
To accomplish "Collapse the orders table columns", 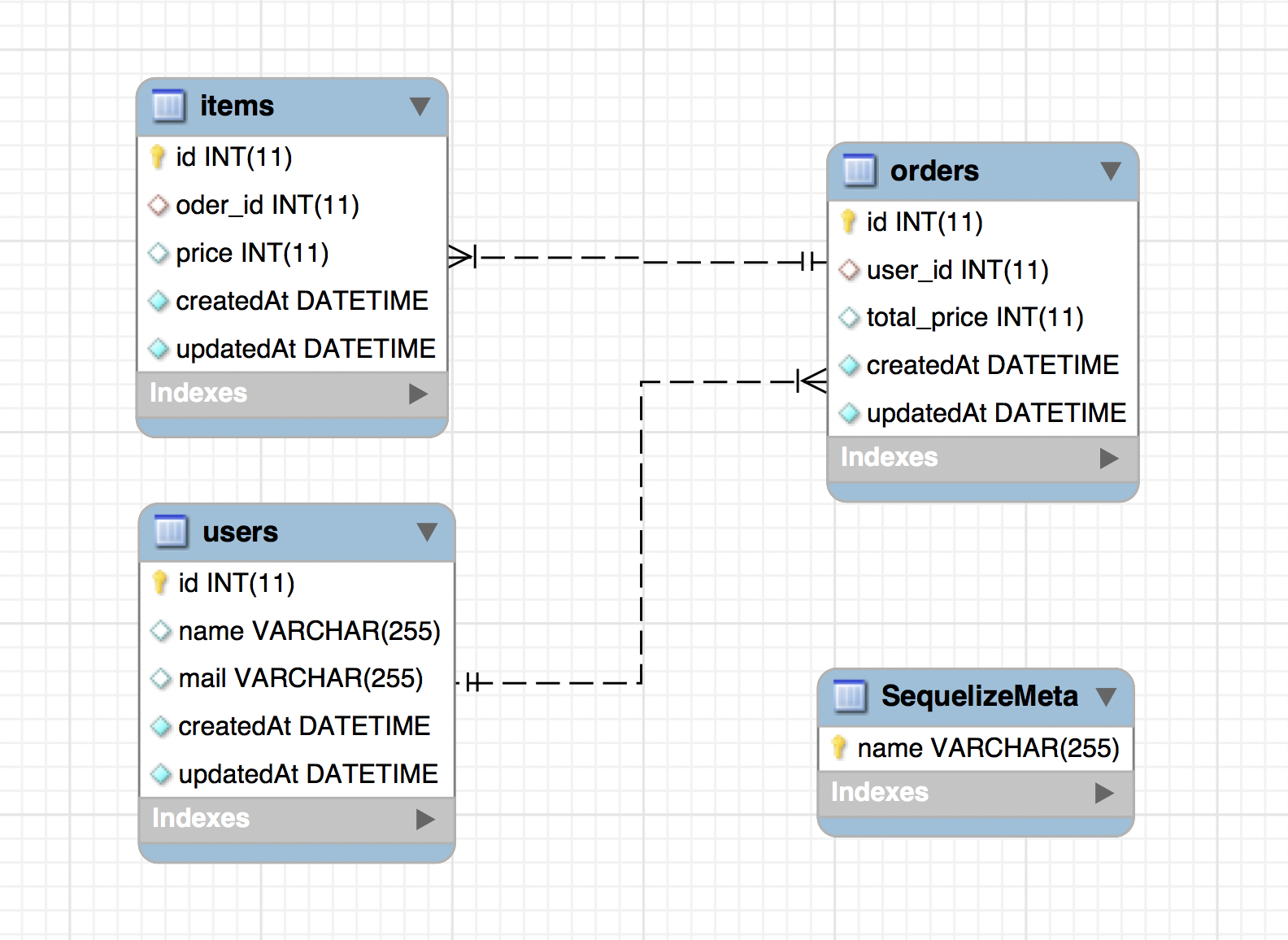I will pyautogui.click(x=1111, y=171).
